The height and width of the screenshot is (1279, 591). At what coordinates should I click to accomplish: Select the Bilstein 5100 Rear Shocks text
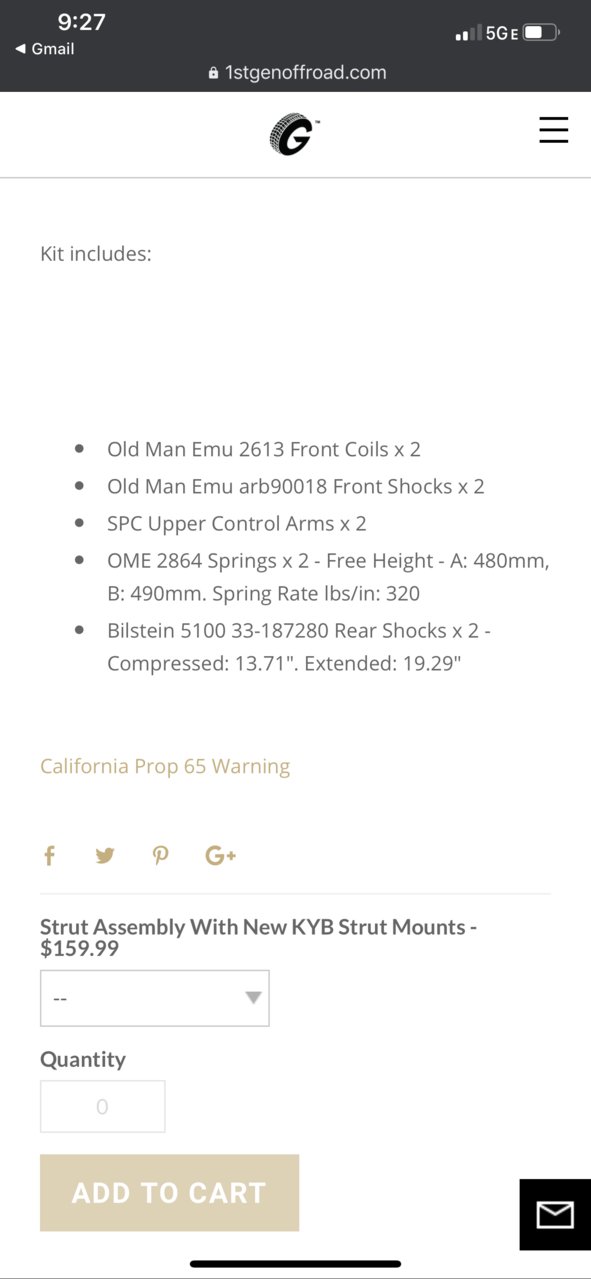coord(299,647)
